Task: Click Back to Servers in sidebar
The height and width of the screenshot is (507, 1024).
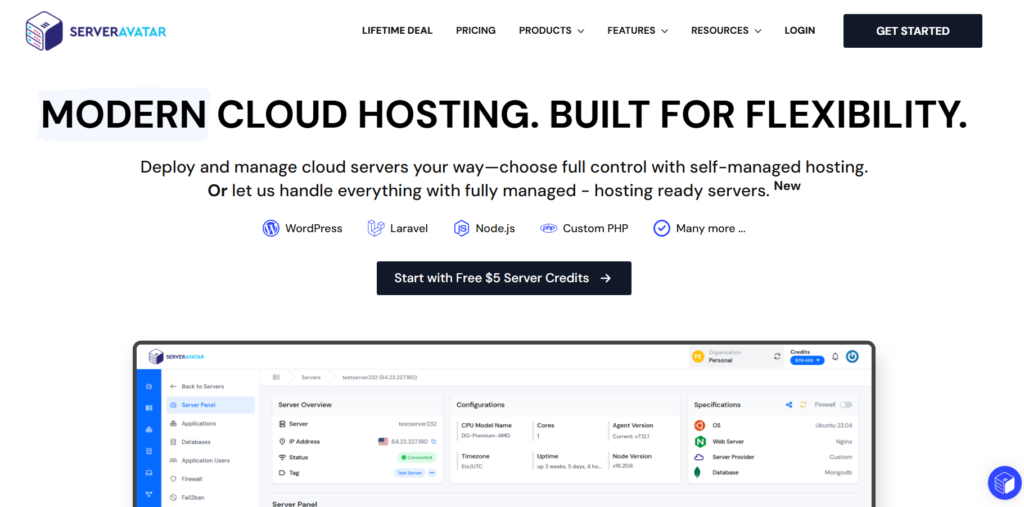Action: [x=197, y=387]
